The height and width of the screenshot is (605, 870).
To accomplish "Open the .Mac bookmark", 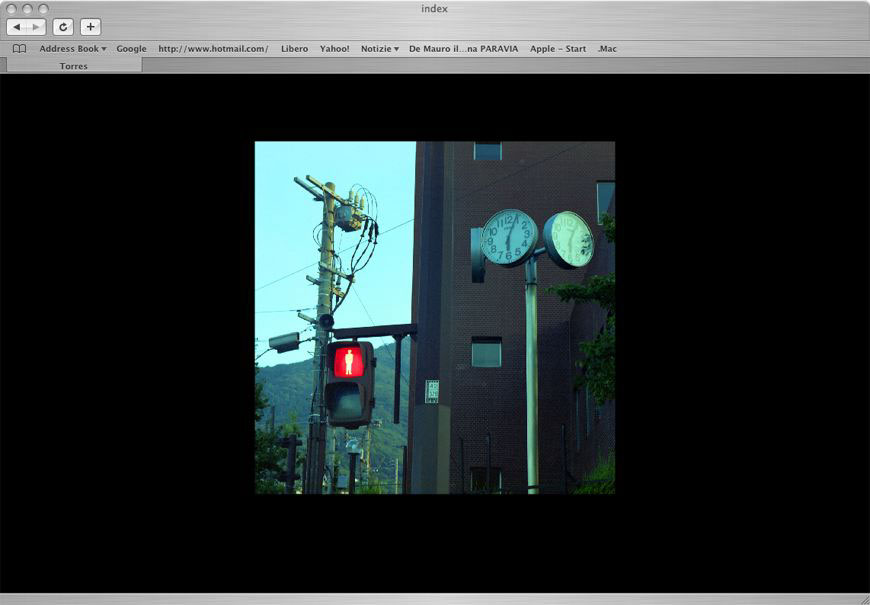I will (x=607, y=49).
